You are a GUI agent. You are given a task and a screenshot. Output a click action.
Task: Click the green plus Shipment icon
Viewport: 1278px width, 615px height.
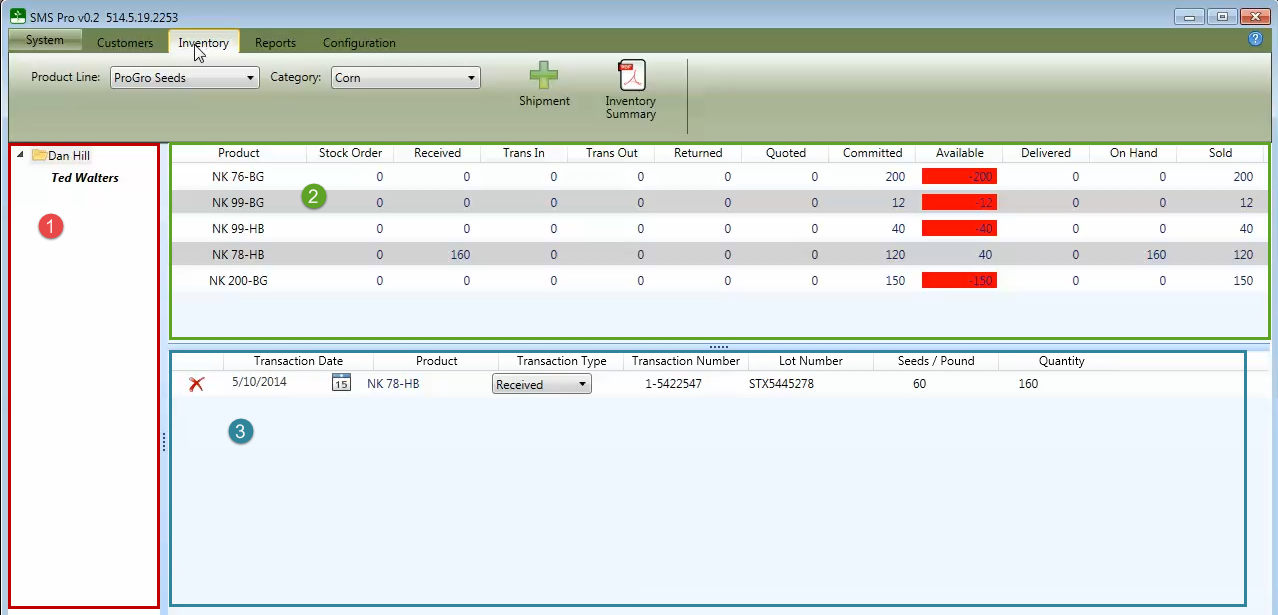tap(544, 76)
